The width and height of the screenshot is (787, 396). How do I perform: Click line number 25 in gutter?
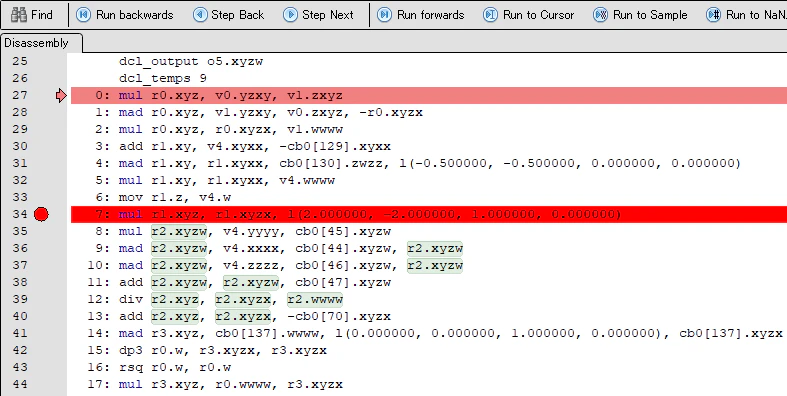coord(20,61)
